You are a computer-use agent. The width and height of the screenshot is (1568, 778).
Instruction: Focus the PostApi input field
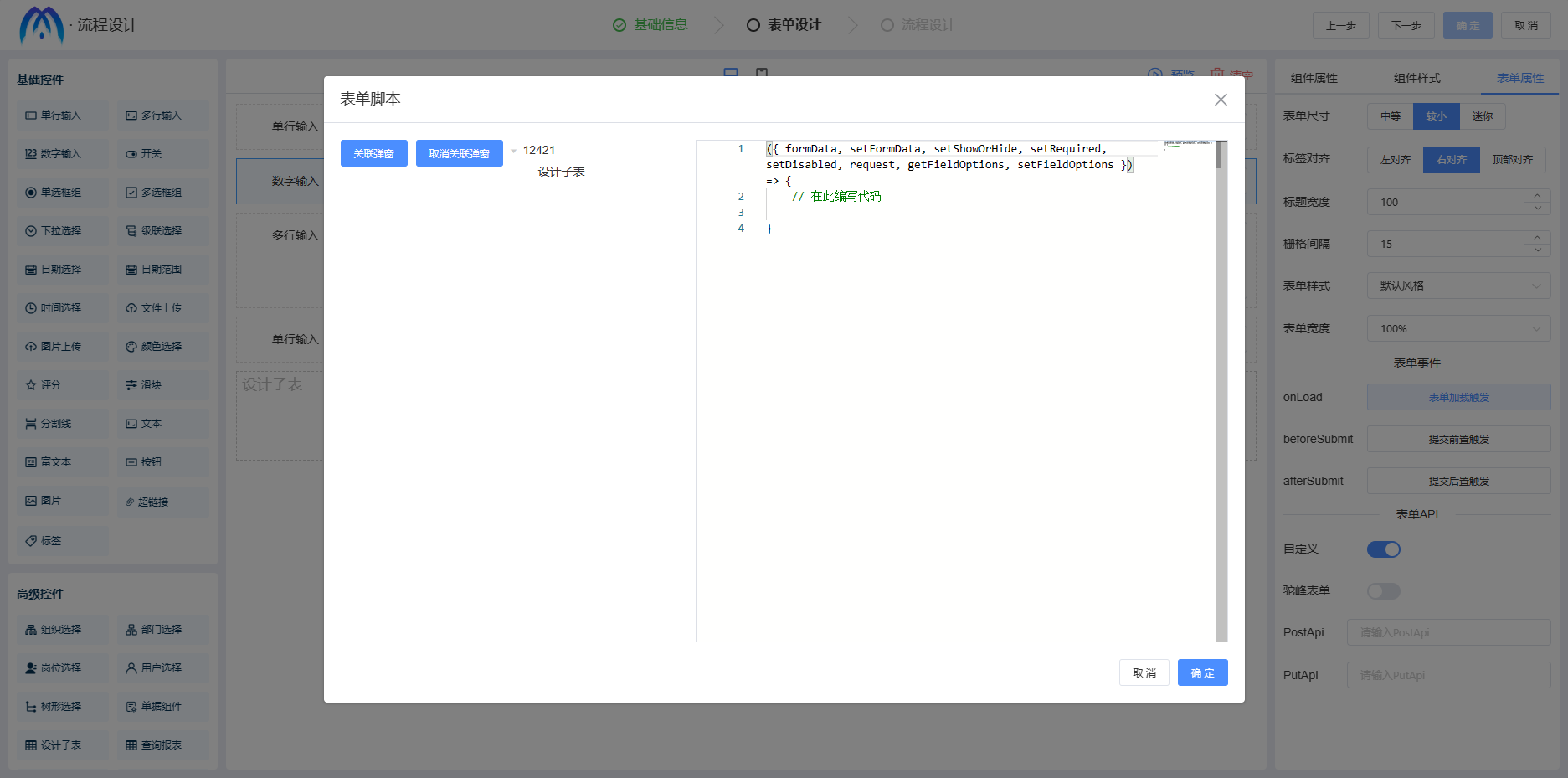[1449, 632]
